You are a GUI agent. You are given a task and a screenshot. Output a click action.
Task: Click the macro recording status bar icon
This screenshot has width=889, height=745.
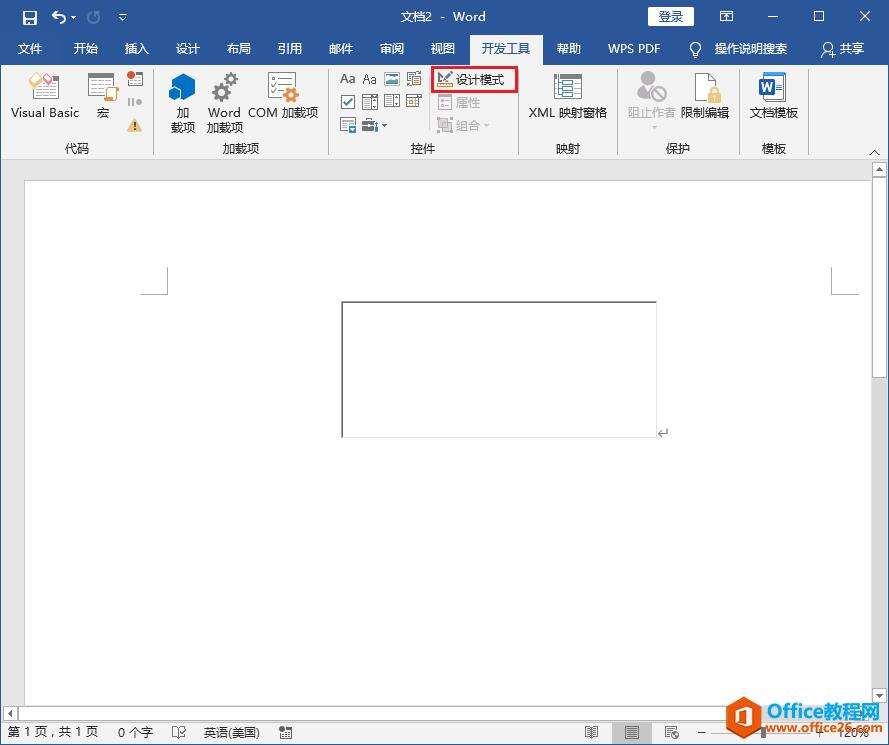tap(285, 732)
